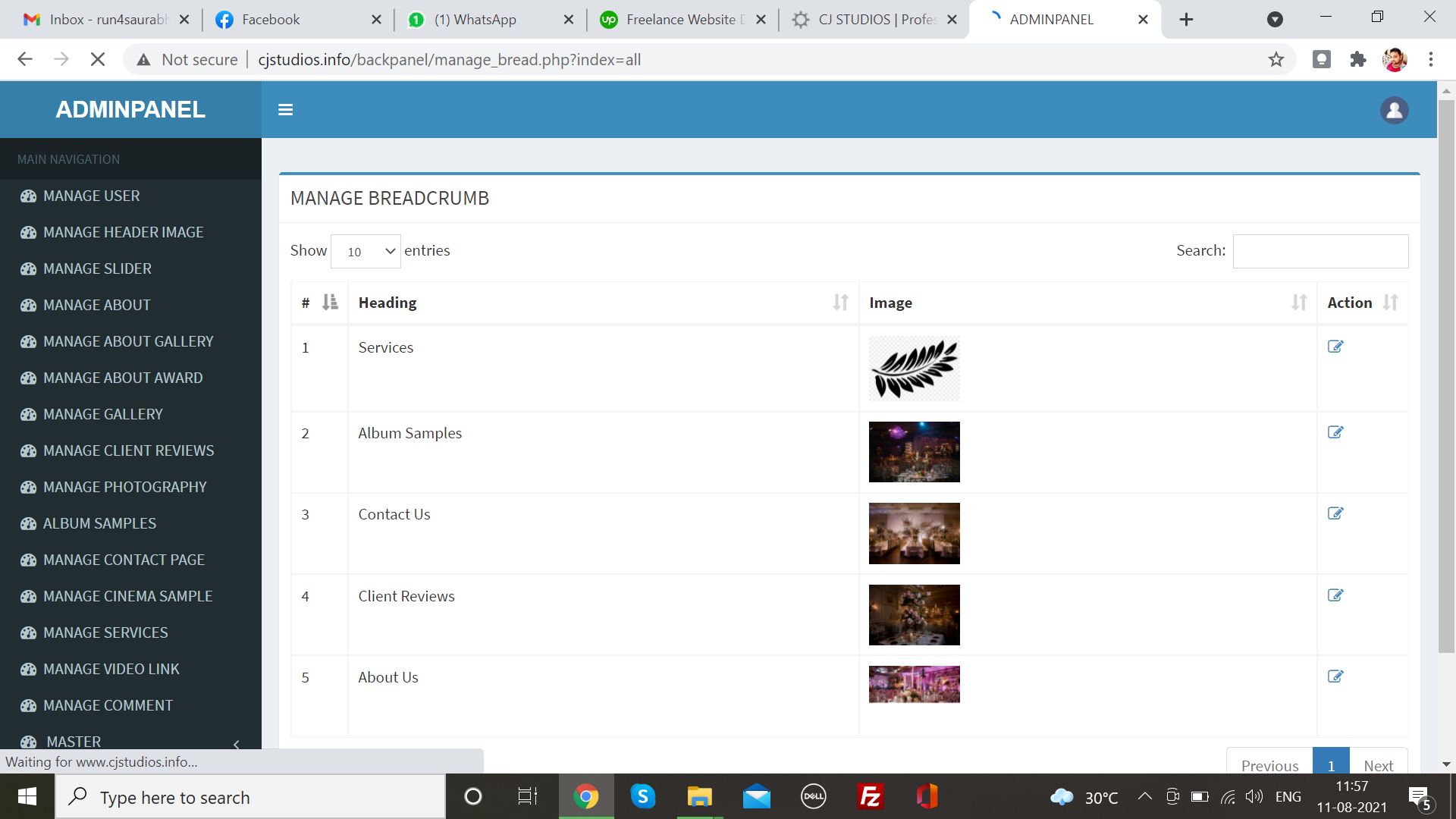Open the Album Samples thumbnail image
1456x819 pixels.
(x=914, y=452)
